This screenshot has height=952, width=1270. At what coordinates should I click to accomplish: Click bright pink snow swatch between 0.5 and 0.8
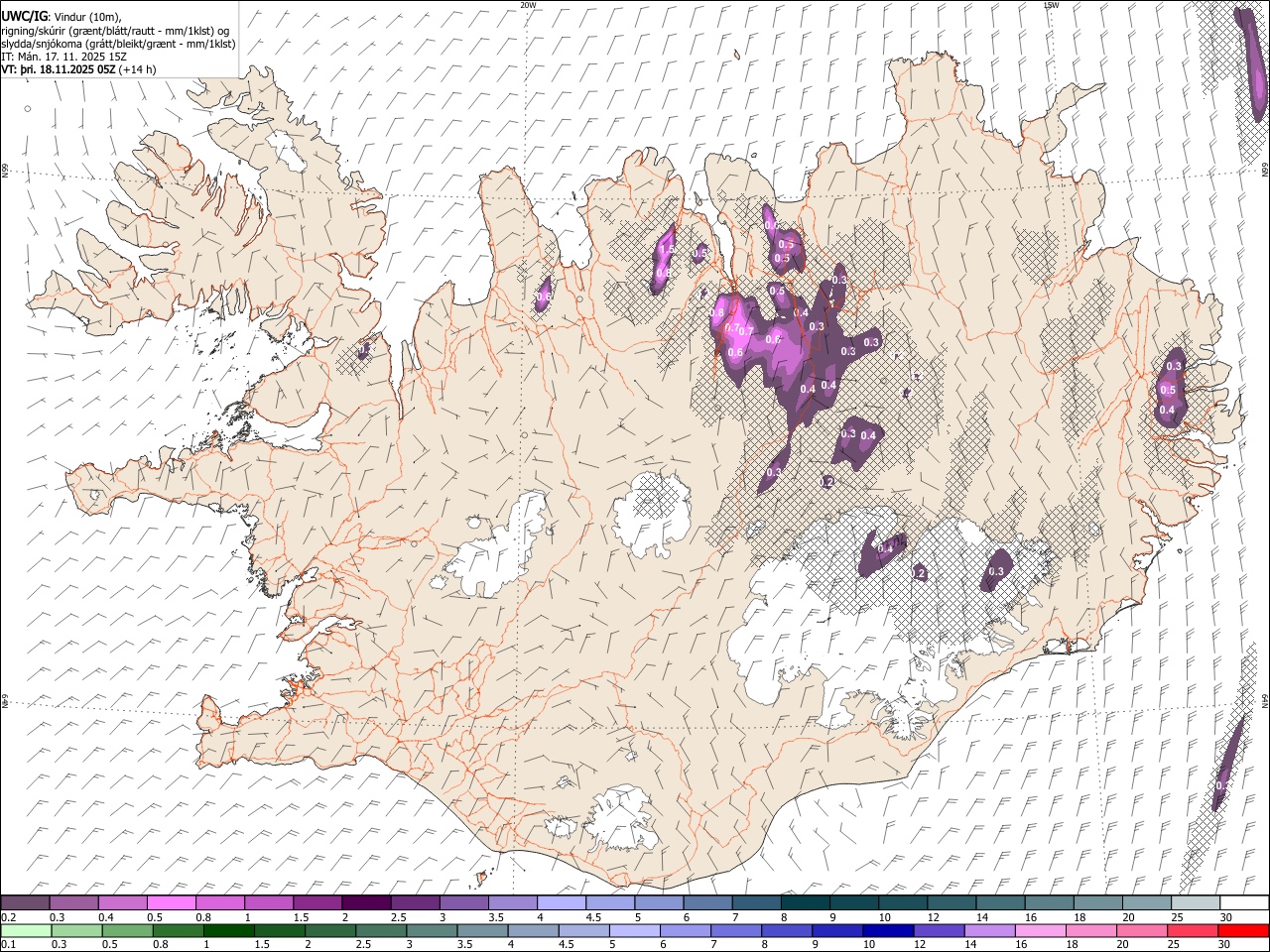(173, 902)
